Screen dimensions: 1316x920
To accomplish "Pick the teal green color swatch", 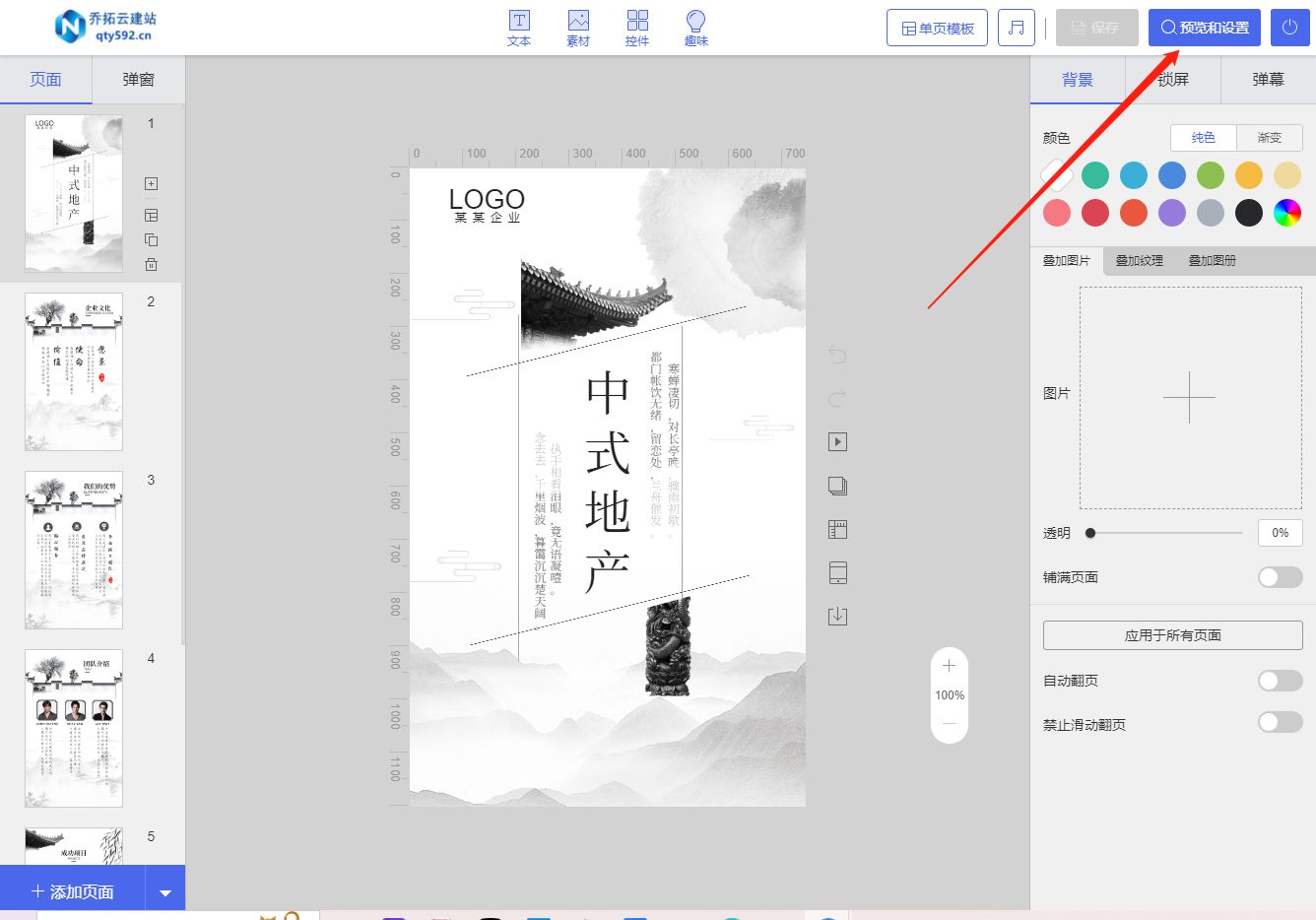I will (1095, 175).
